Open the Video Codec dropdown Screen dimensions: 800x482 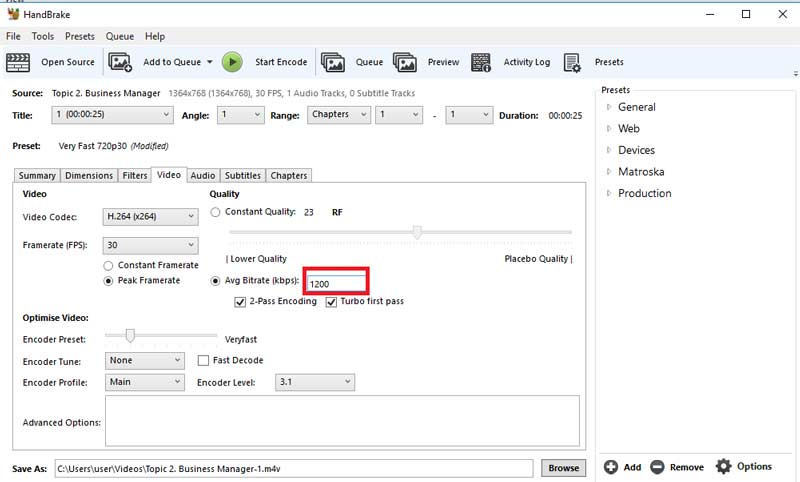(x=150, y=217)
